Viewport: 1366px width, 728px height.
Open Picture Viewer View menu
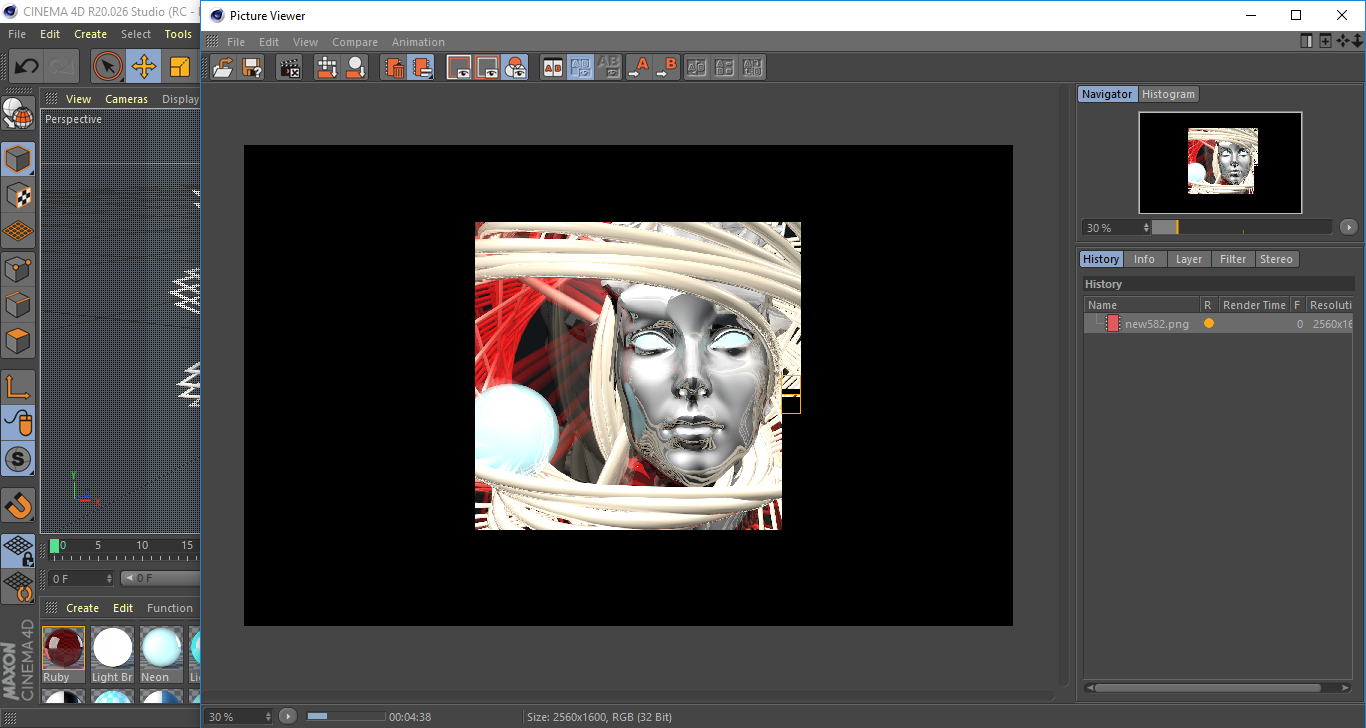305,42
